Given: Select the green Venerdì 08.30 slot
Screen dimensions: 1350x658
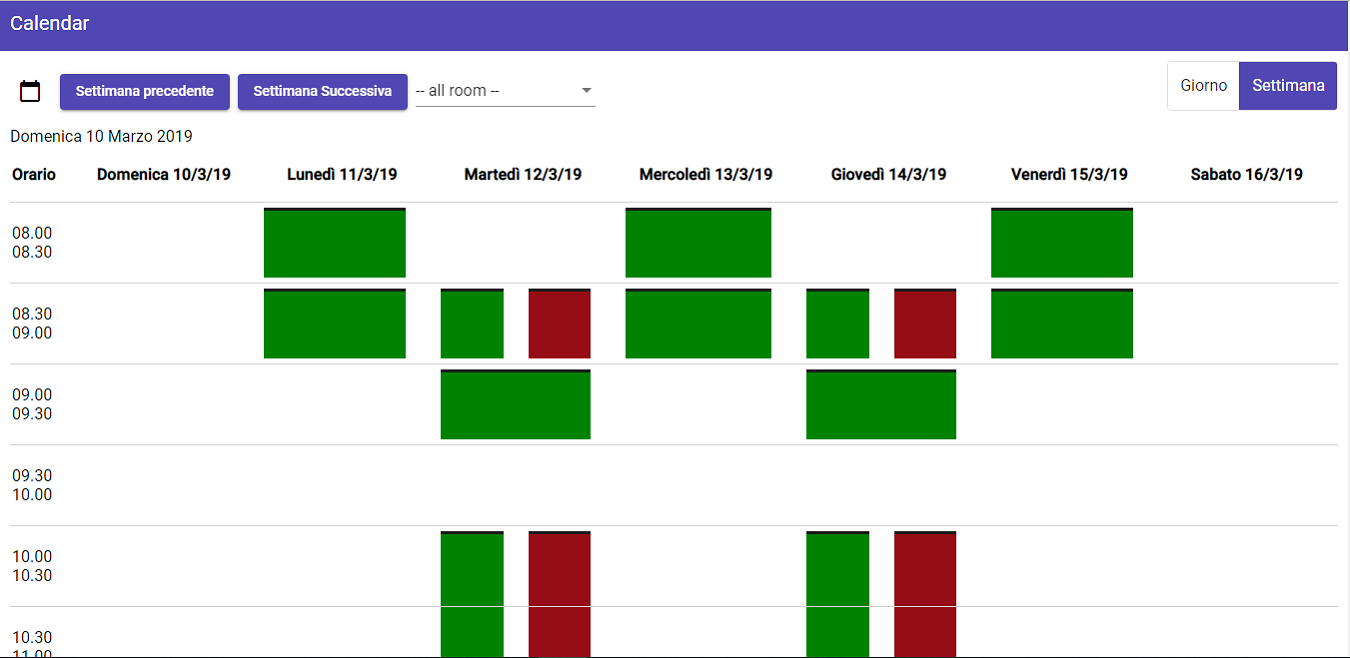Looking at the screenshot, I should tap(1061, 323).
